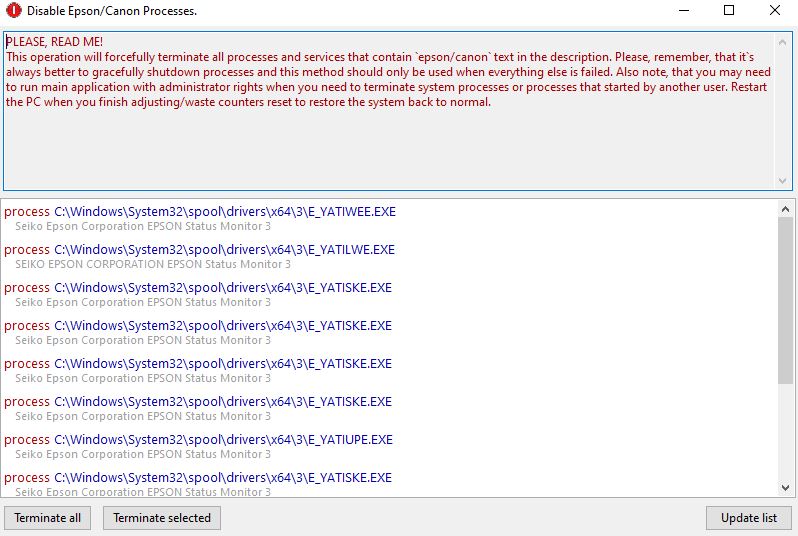Select the E_YATILWE.EXE process entry

224,250
